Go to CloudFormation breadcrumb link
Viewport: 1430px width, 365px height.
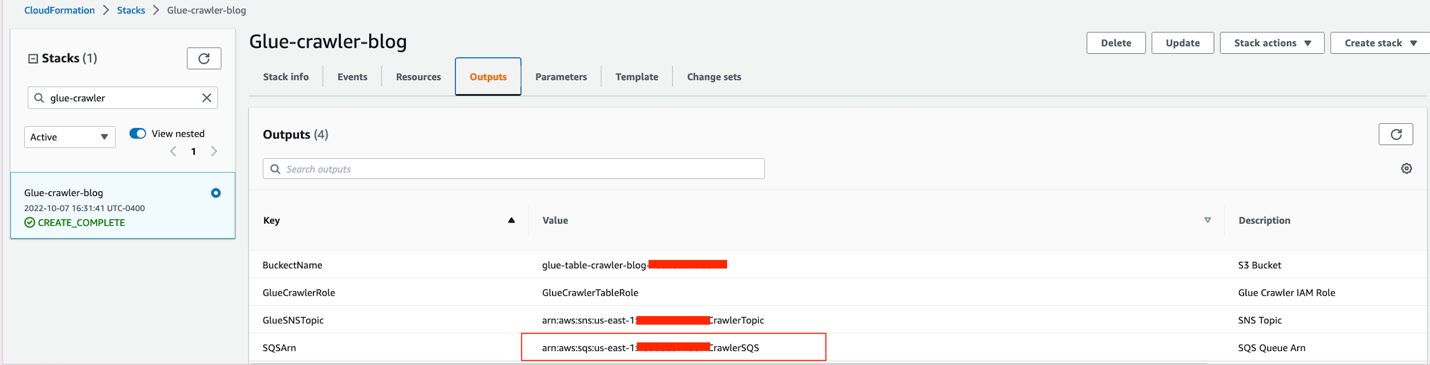[x=59, y=10]
